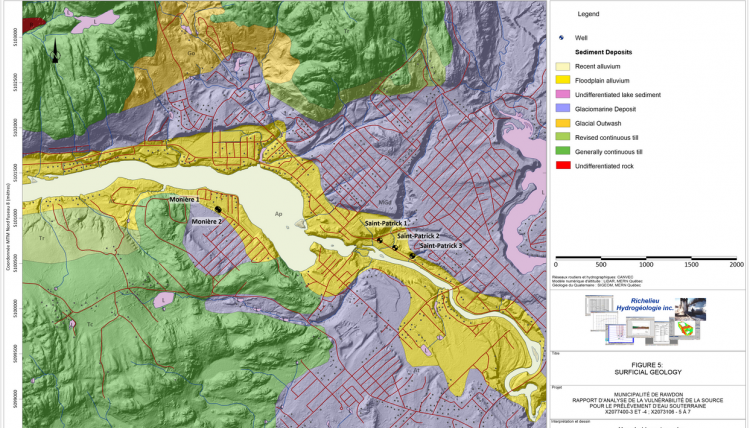The width and height of the screenshot is (750, 428).
Task: Click the 'Saint-Patrick 2' map label
Action: (418, 236)
